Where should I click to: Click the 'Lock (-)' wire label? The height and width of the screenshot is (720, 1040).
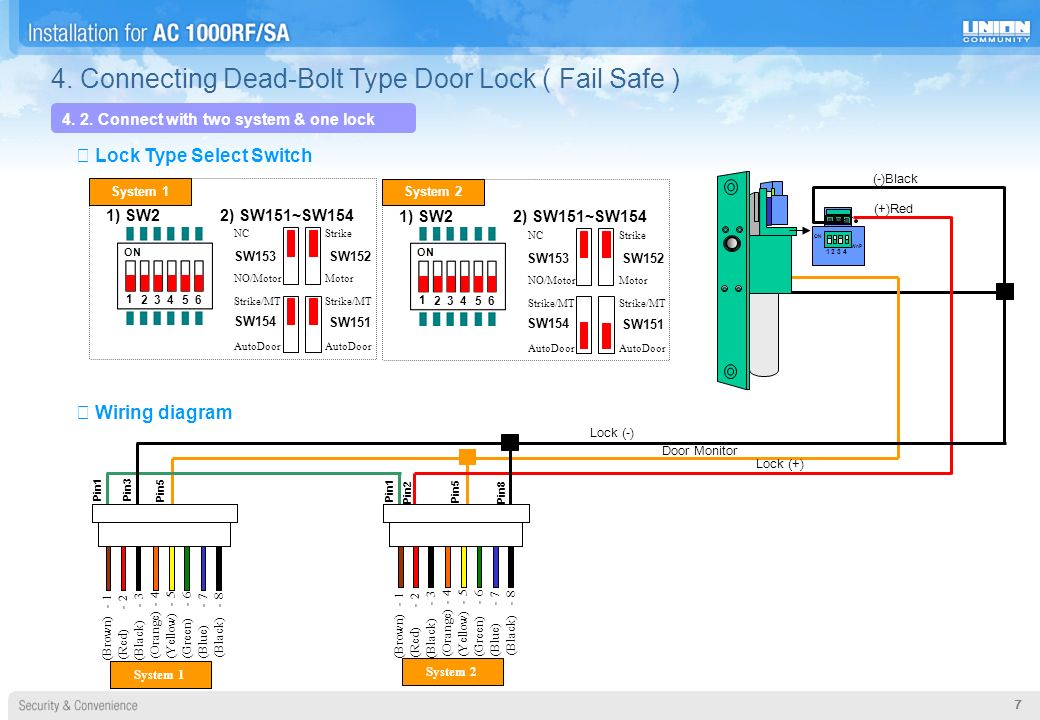pos(612,433)
